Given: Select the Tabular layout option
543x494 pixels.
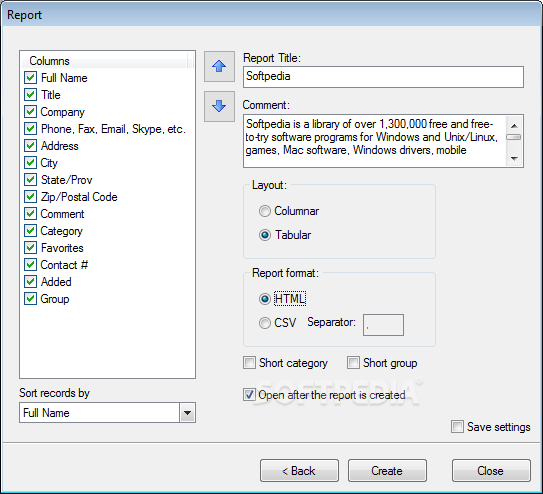Looking at the screenshot, I should pos(265,235).
